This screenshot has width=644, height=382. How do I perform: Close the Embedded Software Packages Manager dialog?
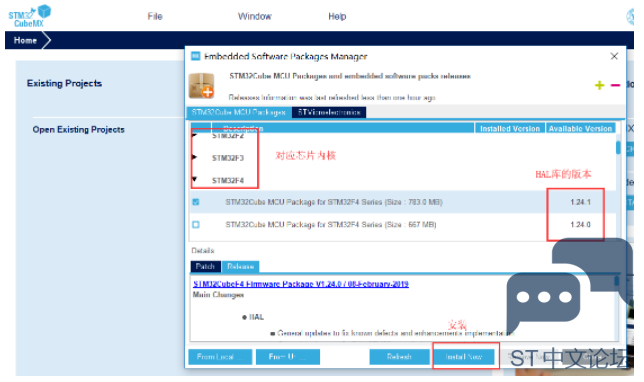[614, 56]
